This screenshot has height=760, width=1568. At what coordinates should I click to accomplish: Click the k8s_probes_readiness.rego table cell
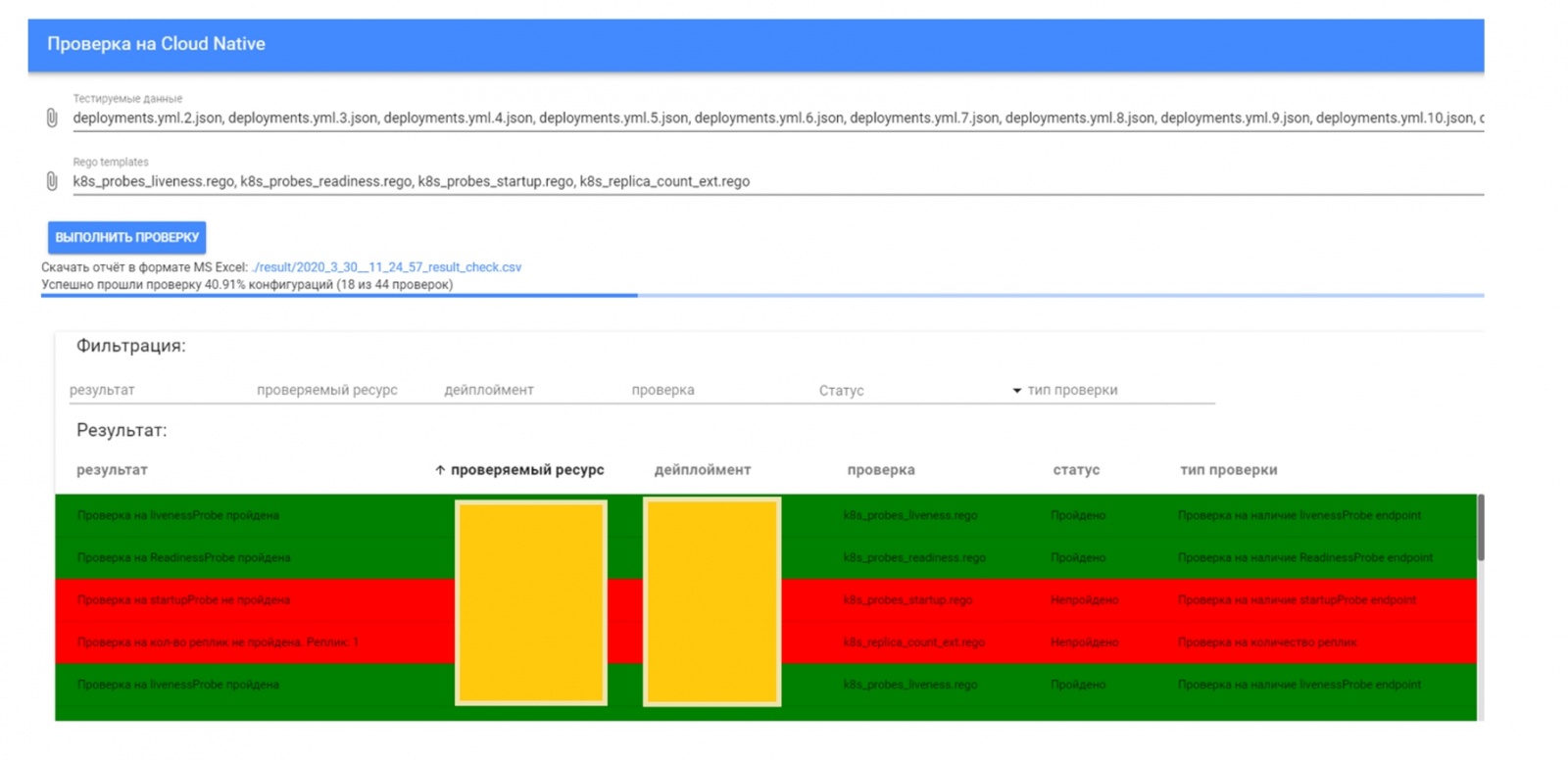914,557
